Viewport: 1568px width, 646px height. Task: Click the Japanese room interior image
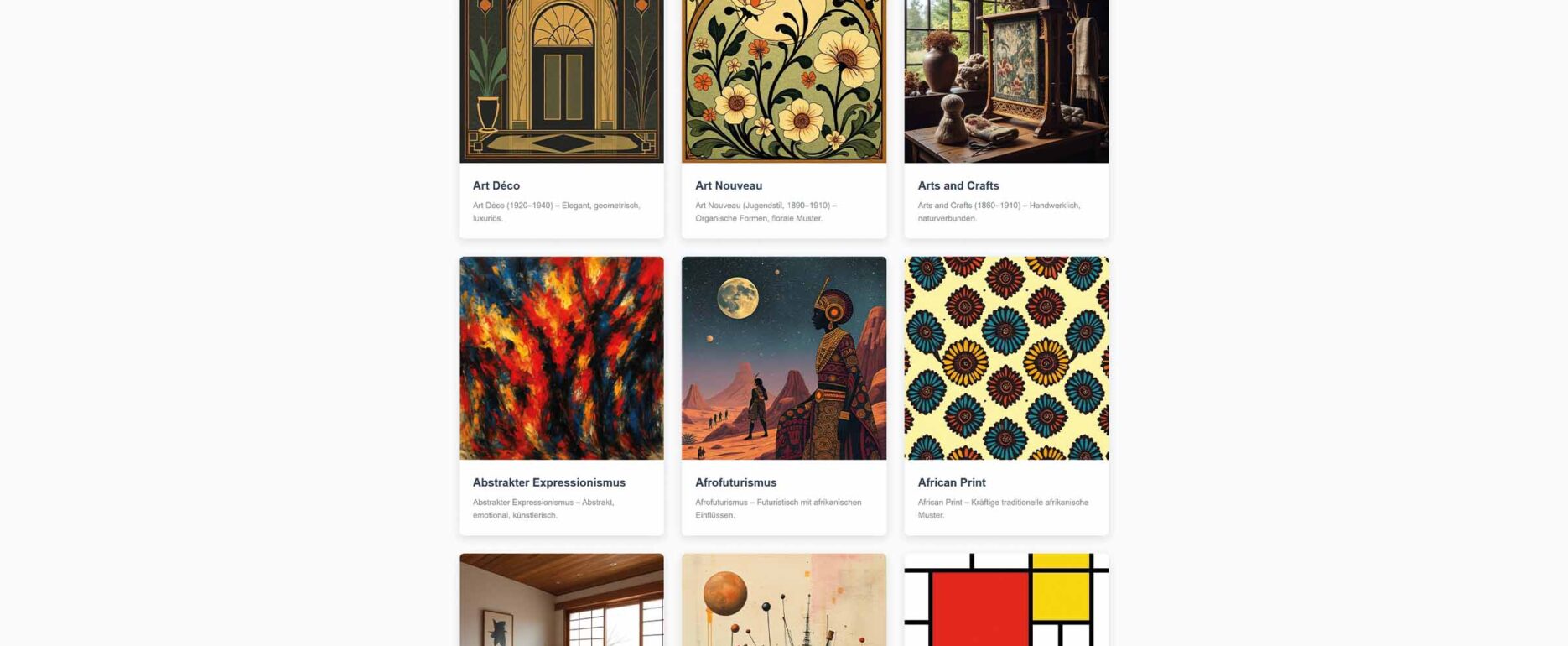click(561, 600)
